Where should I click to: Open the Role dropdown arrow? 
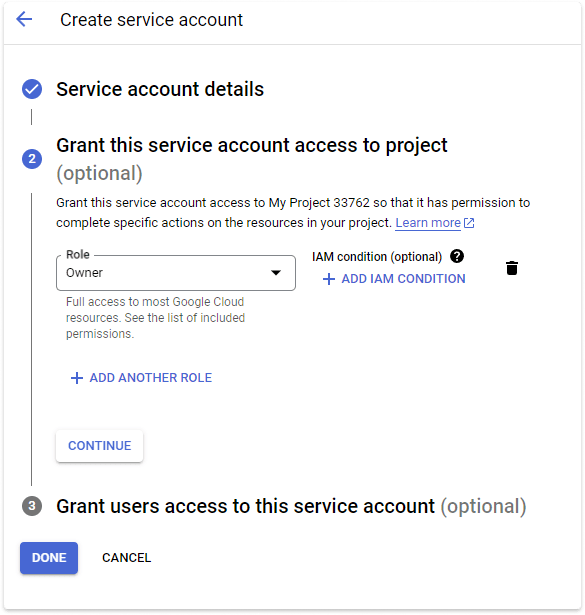tap(276, 273)
